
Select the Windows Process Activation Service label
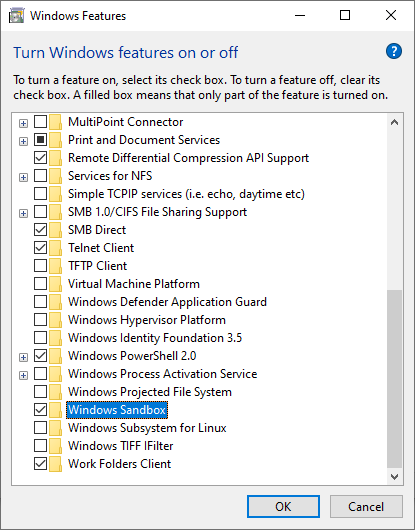(x=163, y=374)
